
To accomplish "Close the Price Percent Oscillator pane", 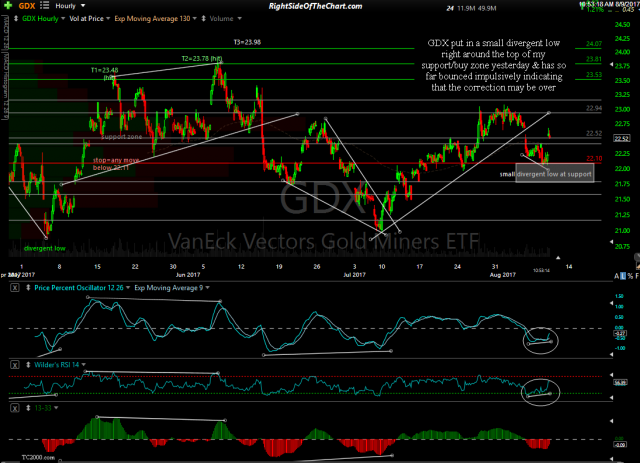I will coord(15,287).
